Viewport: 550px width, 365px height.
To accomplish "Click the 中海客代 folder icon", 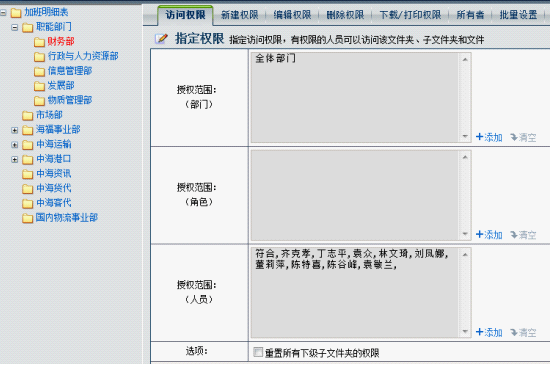I will pyautogui.click(x=27, y=203).
